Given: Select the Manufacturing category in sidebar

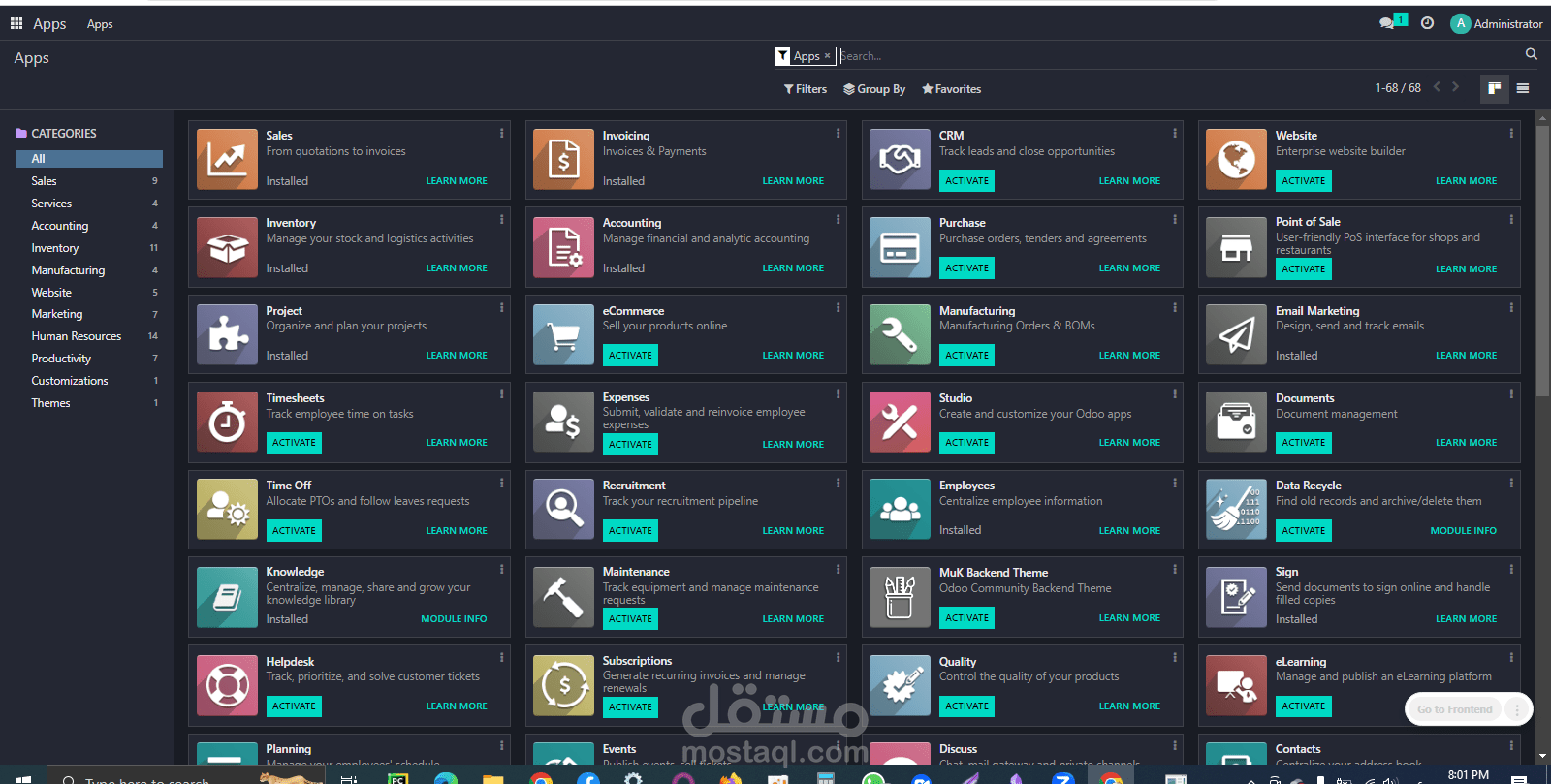Looking at the screenshot, I should point(89,270).
